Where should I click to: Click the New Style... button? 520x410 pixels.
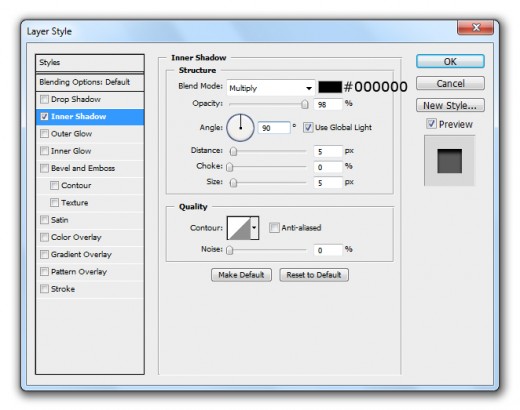450,106
